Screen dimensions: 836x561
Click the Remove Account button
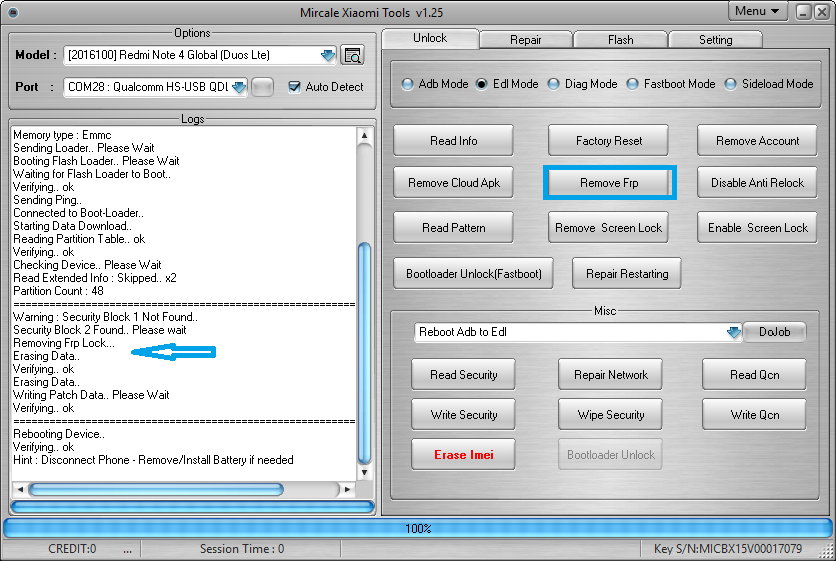coord(757,141)
